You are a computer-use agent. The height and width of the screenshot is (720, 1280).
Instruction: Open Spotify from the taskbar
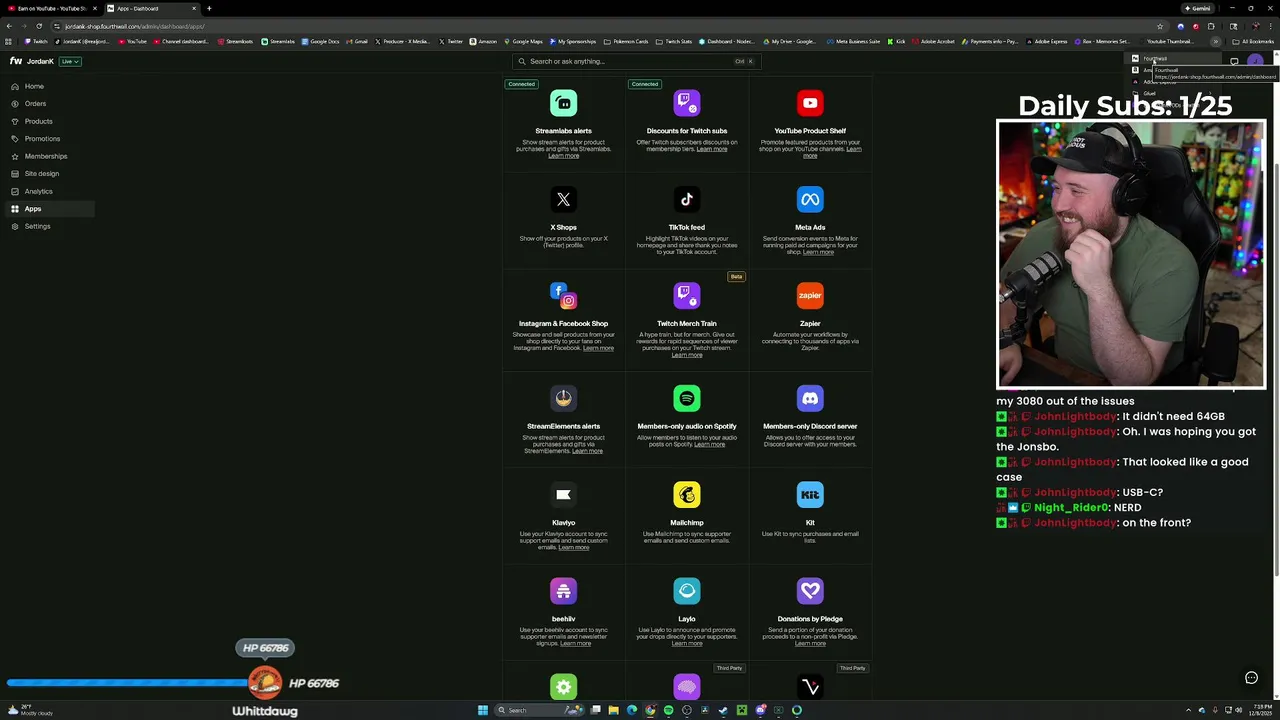coord(668,710)
